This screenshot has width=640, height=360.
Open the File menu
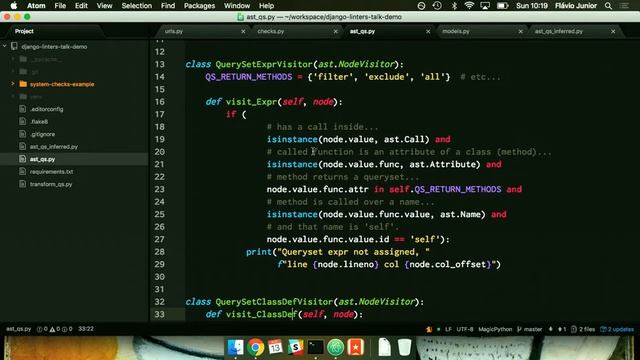tap(60, 6)
